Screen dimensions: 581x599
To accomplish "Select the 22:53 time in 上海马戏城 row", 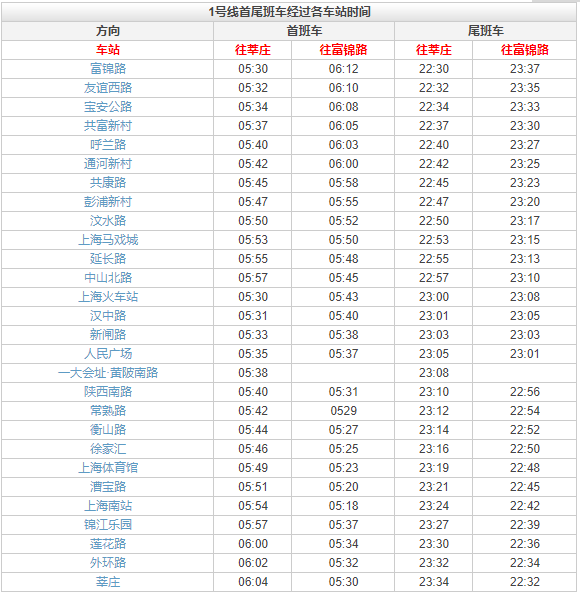I will (x=434, y=240).
